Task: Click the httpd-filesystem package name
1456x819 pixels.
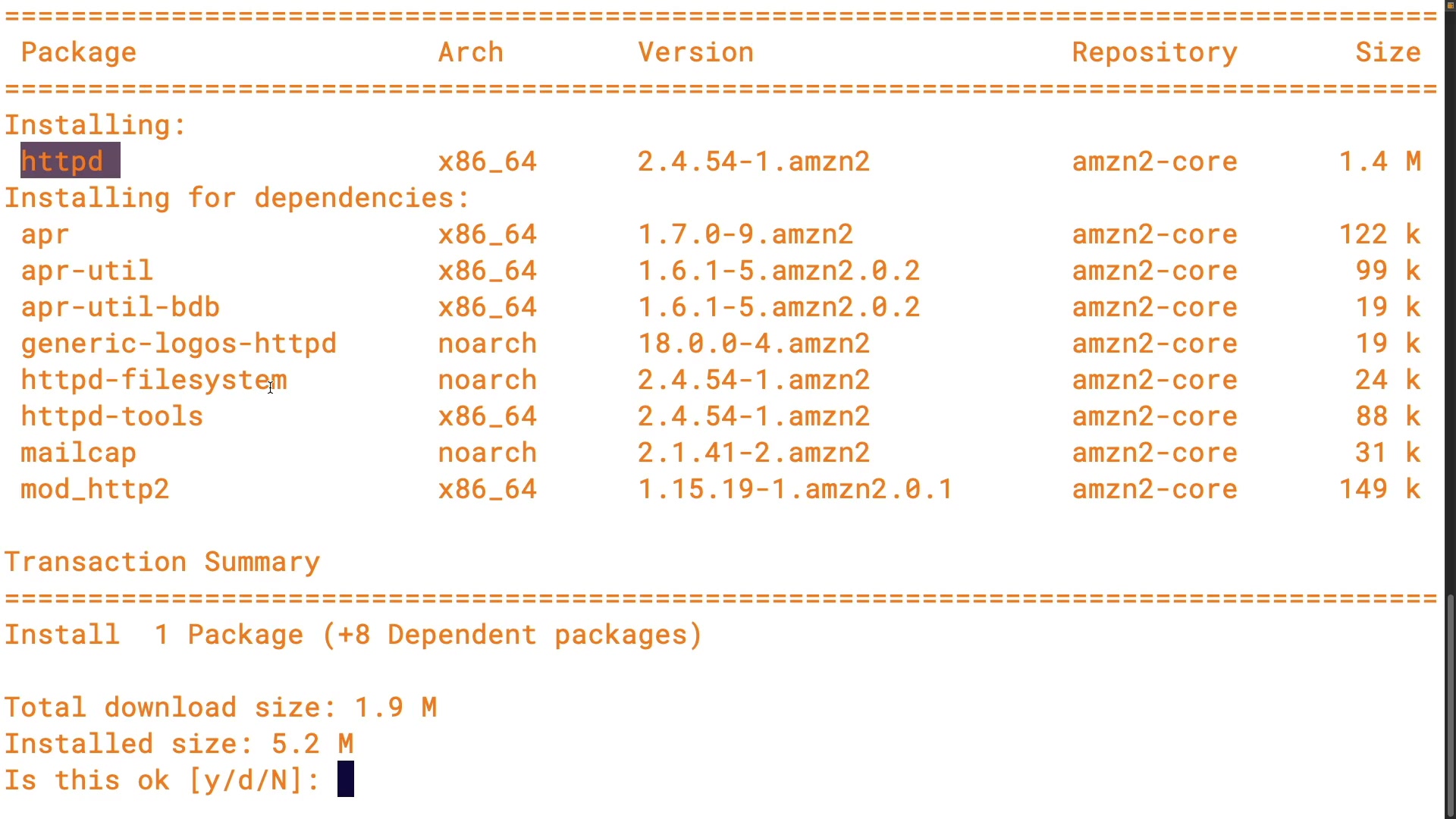Action: 153,380
